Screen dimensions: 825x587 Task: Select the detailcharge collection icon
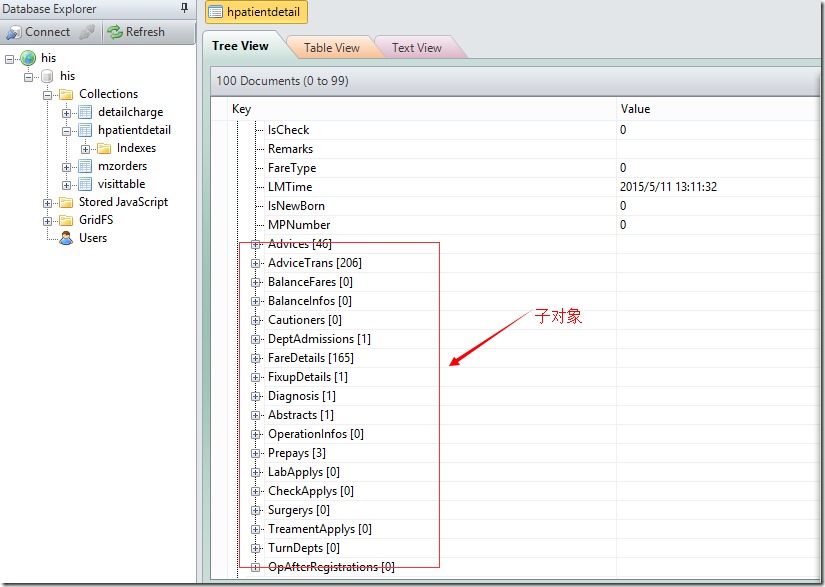(85, 112)
